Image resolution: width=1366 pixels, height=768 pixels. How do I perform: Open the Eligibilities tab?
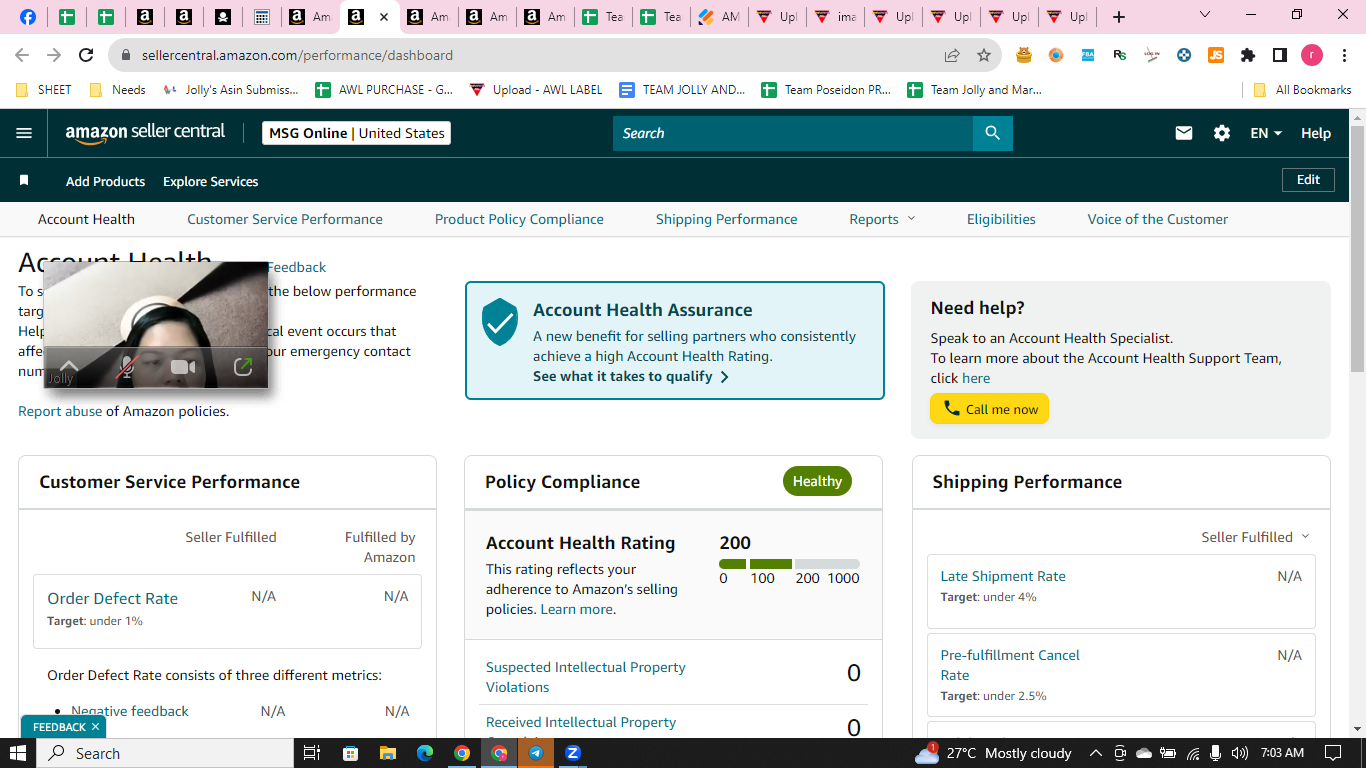(1001, 219)
